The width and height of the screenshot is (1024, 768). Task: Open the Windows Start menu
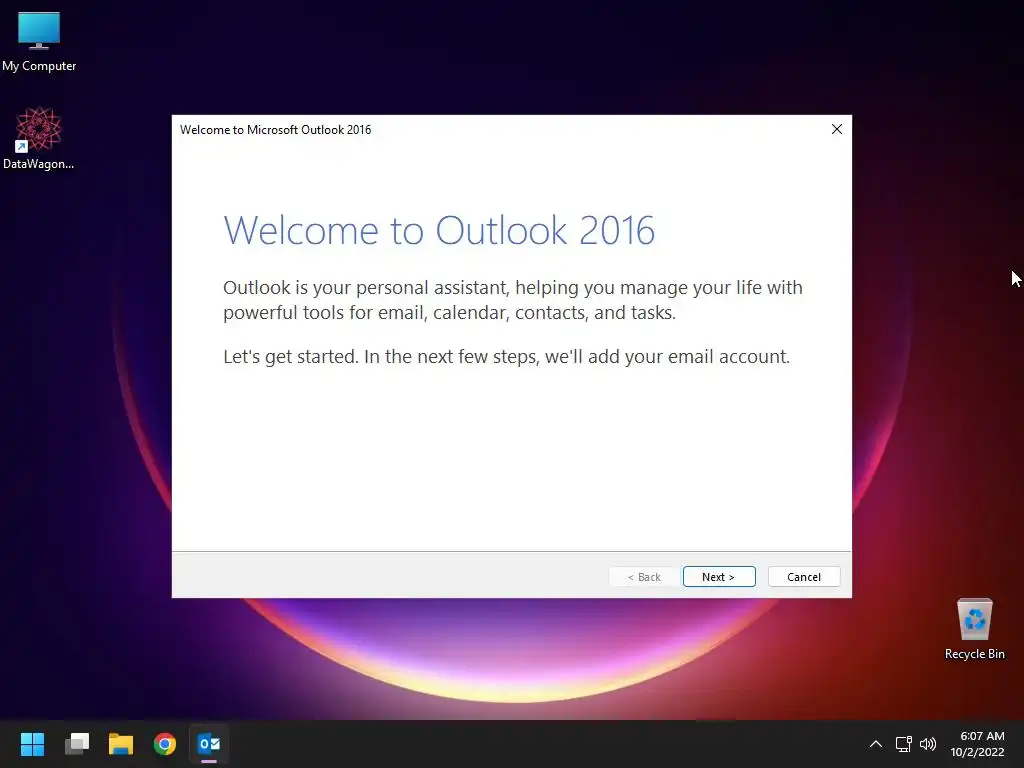coord(32,743)
